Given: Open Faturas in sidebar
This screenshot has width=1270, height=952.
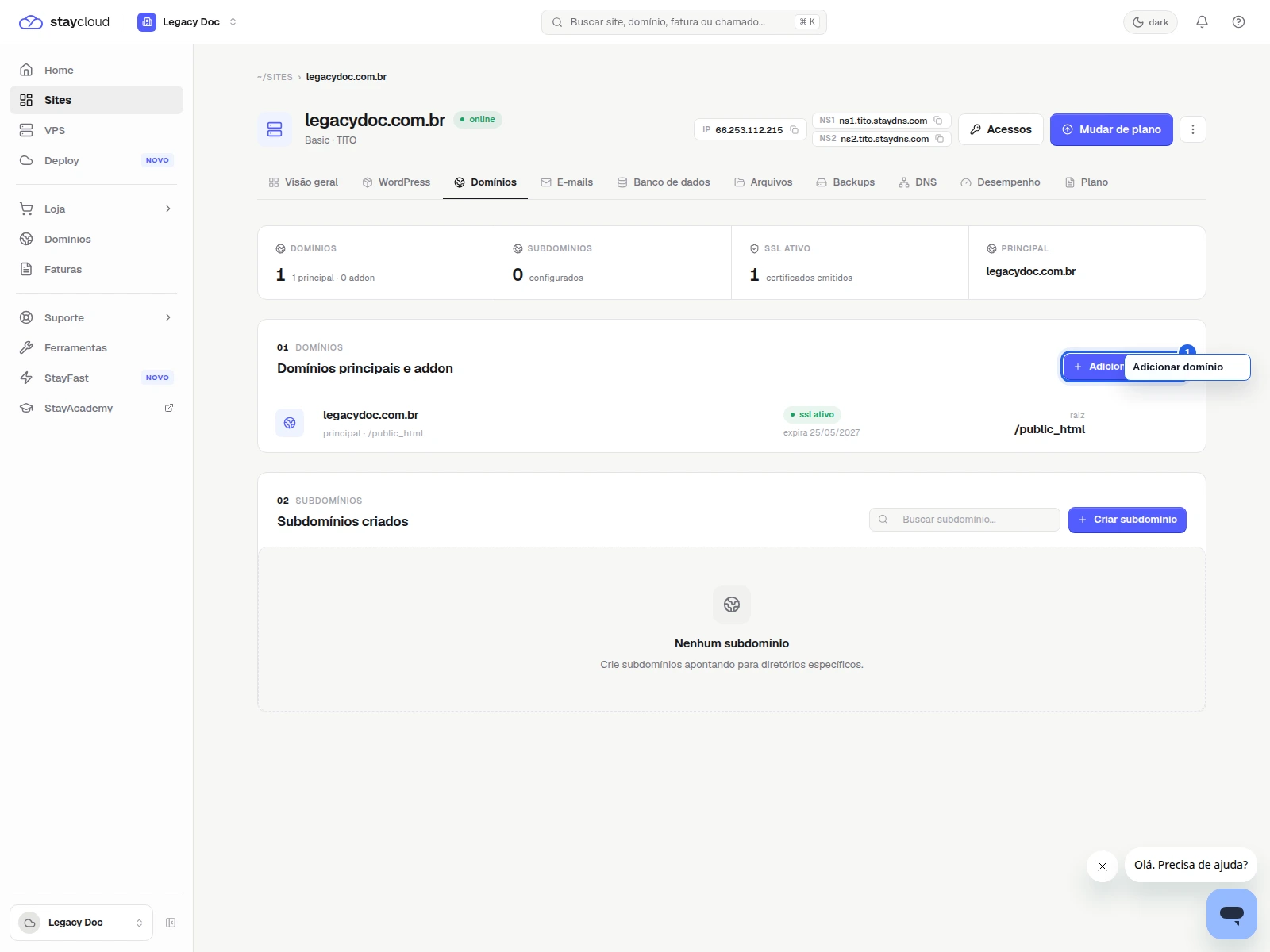Looking at the screenshot, I should pos(97,269).
